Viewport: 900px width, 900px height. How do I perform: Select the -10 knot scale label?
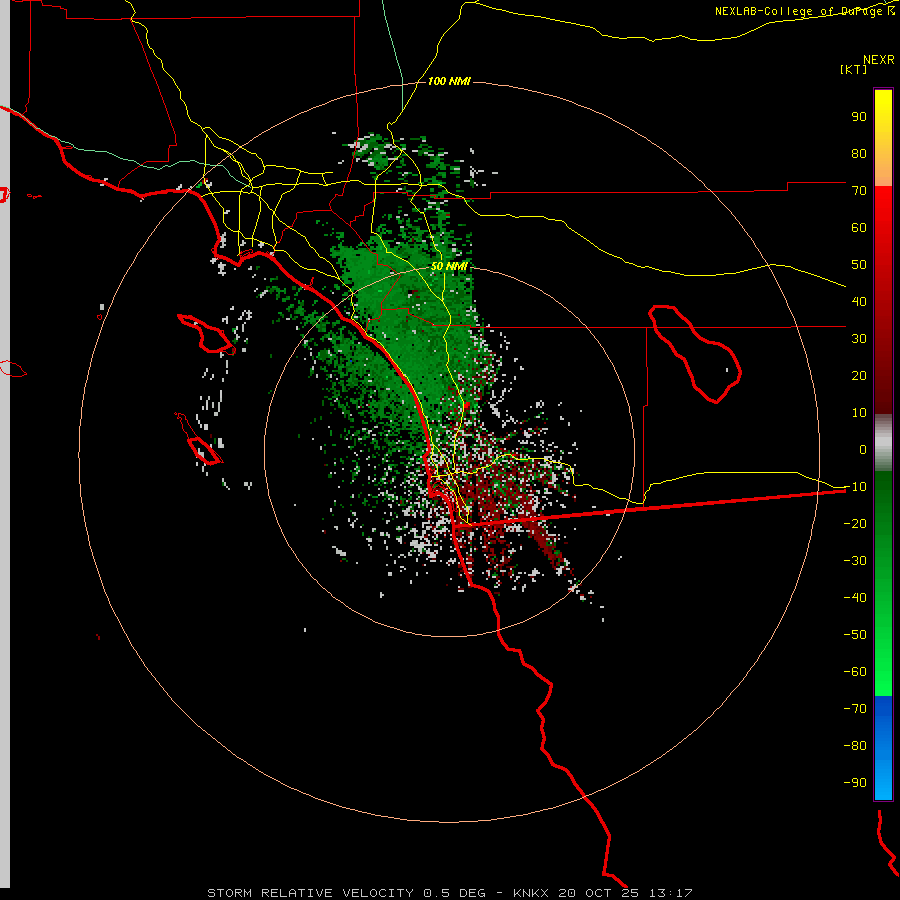(x=855, y=487)
